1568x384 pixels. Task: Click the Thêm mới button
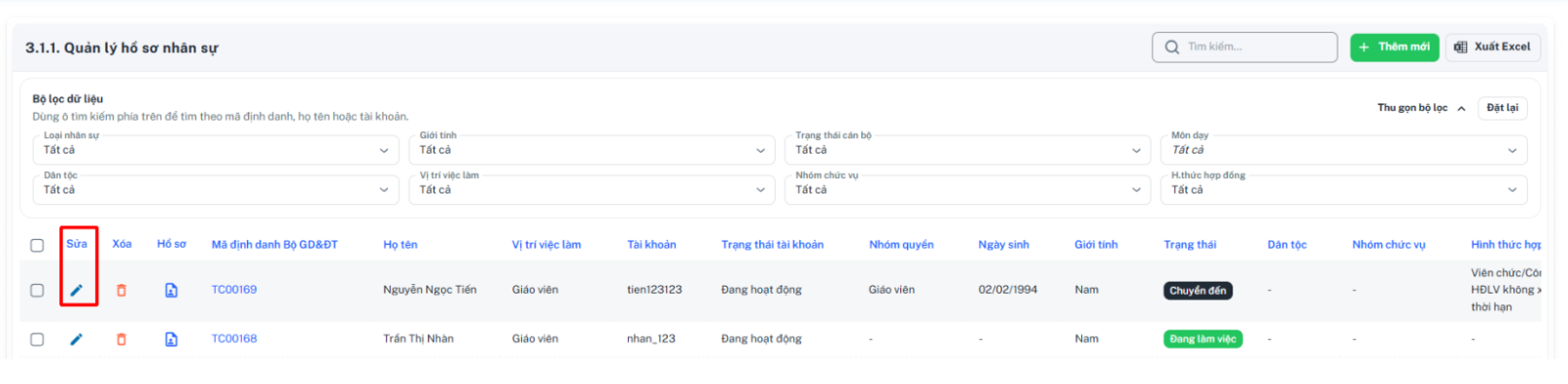[1394, 47]
